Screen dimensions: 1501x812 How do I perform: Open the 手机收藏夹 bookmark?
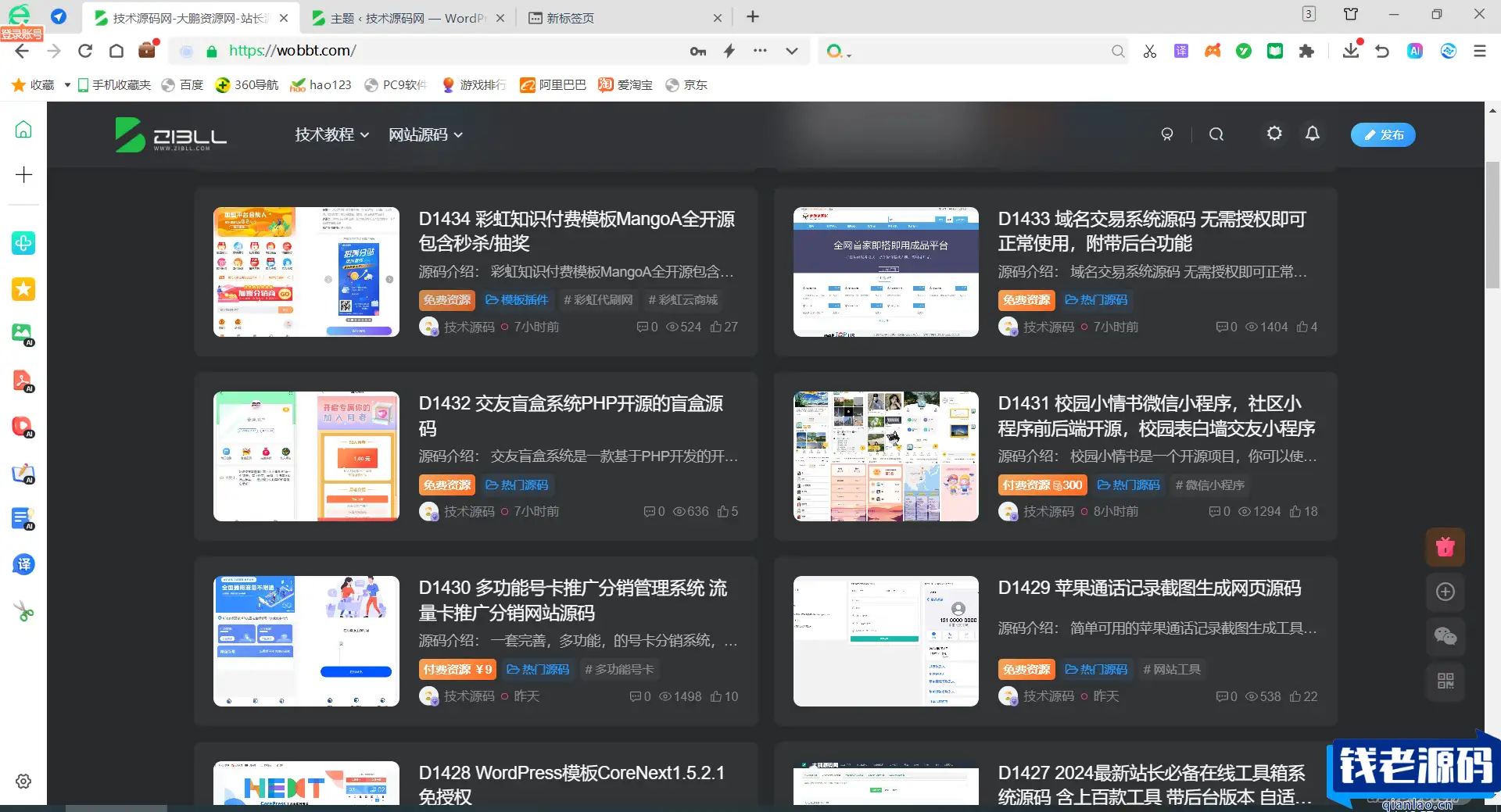point(114,85)
